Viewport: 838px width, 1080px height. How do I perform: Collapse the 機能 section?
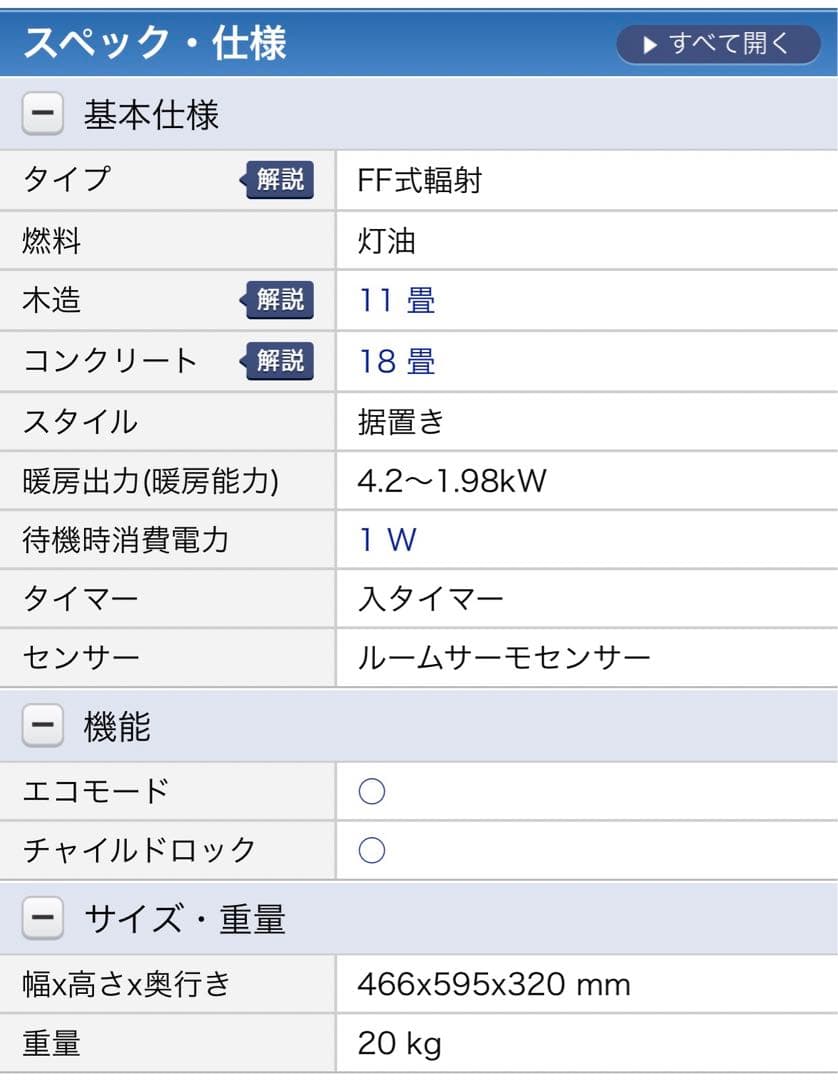point(40,727)
